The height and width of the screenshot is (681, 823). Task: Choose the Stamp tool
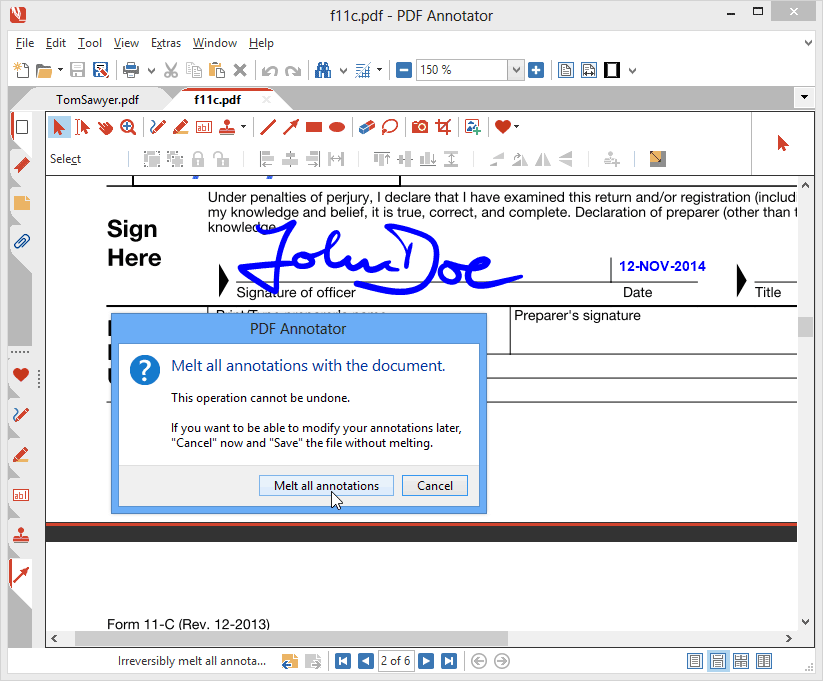(x=227, y=127)
